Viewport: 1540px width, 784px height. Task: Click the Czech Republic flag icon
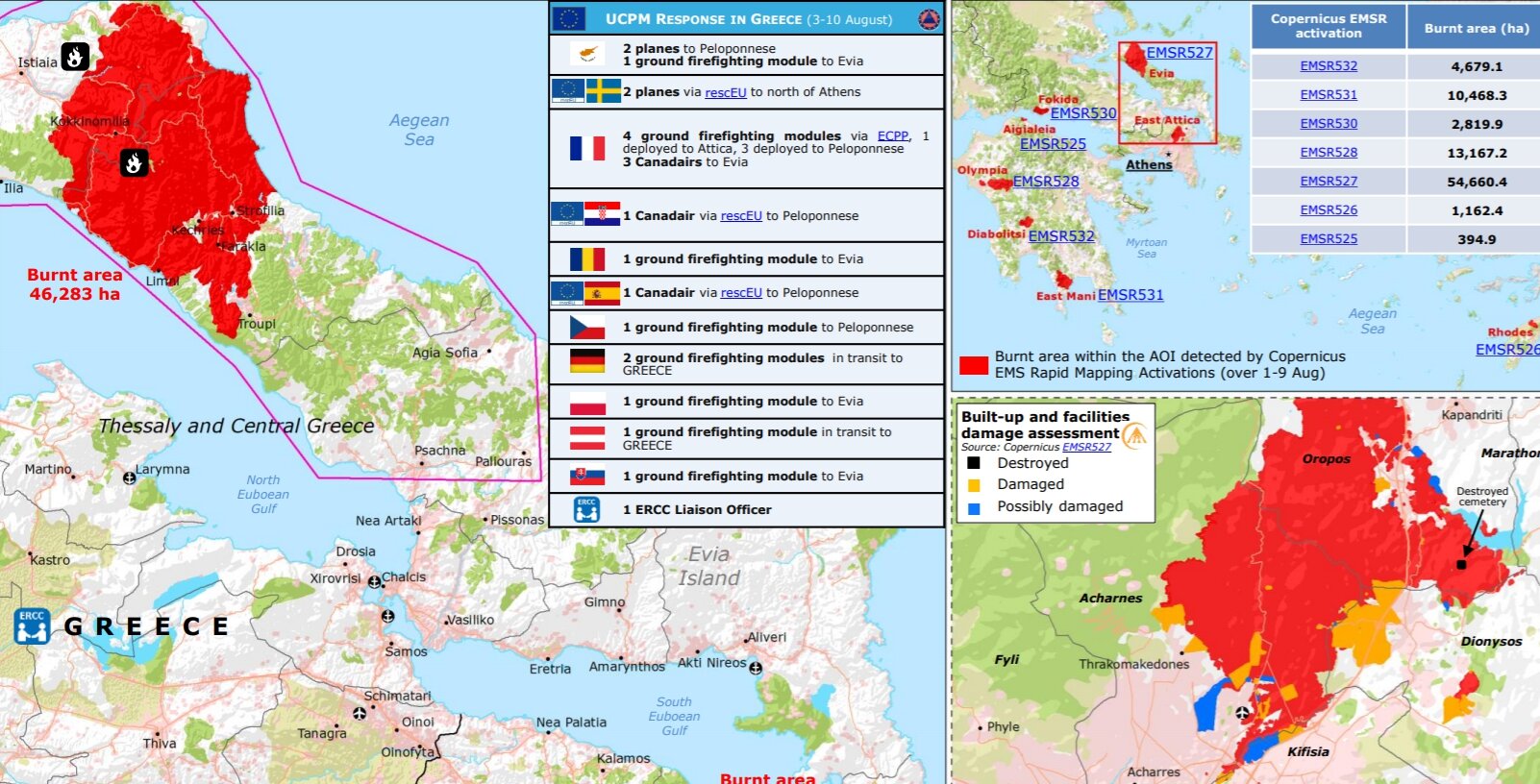pos(587,327)
